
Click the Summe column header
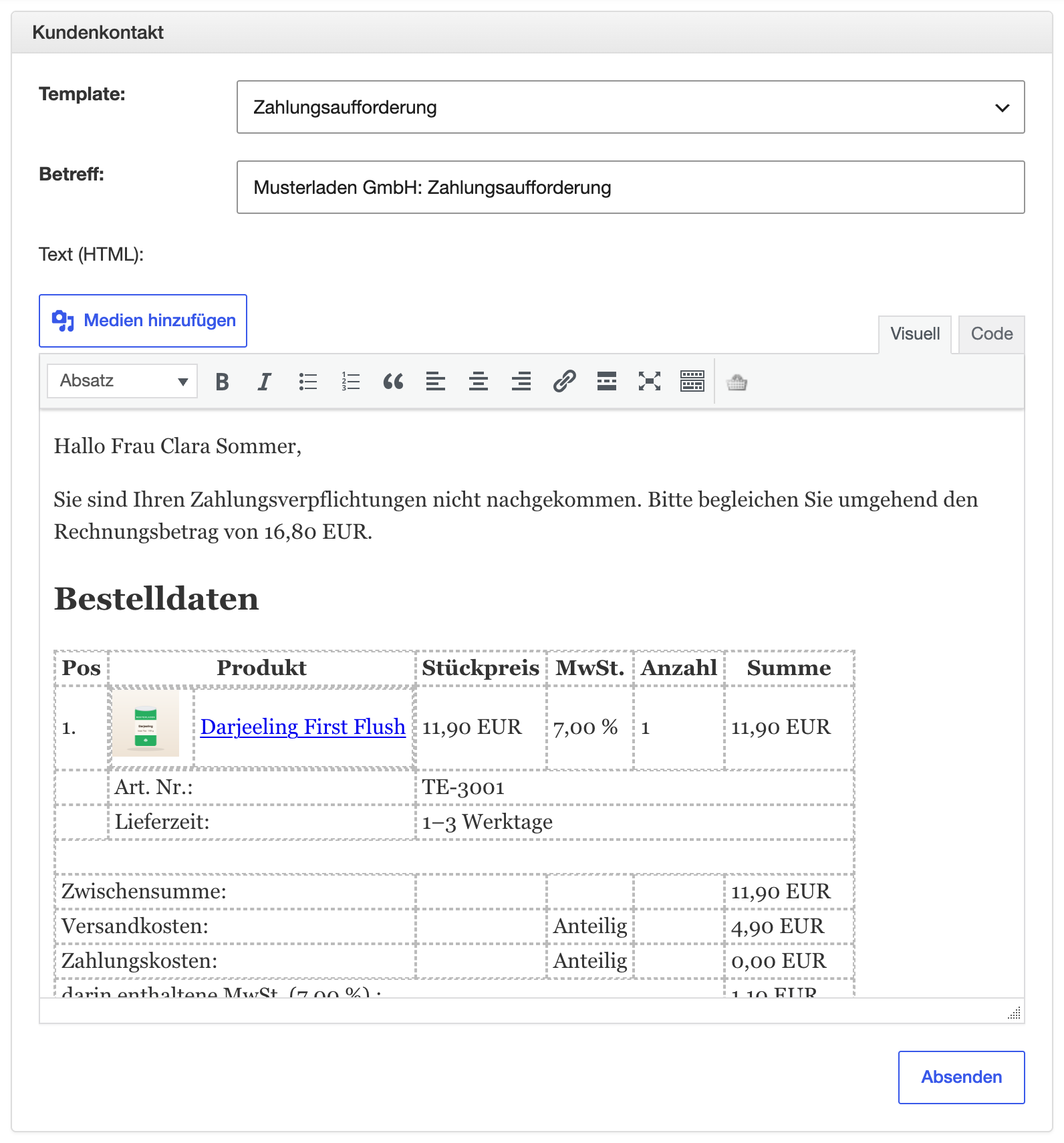pos(789,668)
